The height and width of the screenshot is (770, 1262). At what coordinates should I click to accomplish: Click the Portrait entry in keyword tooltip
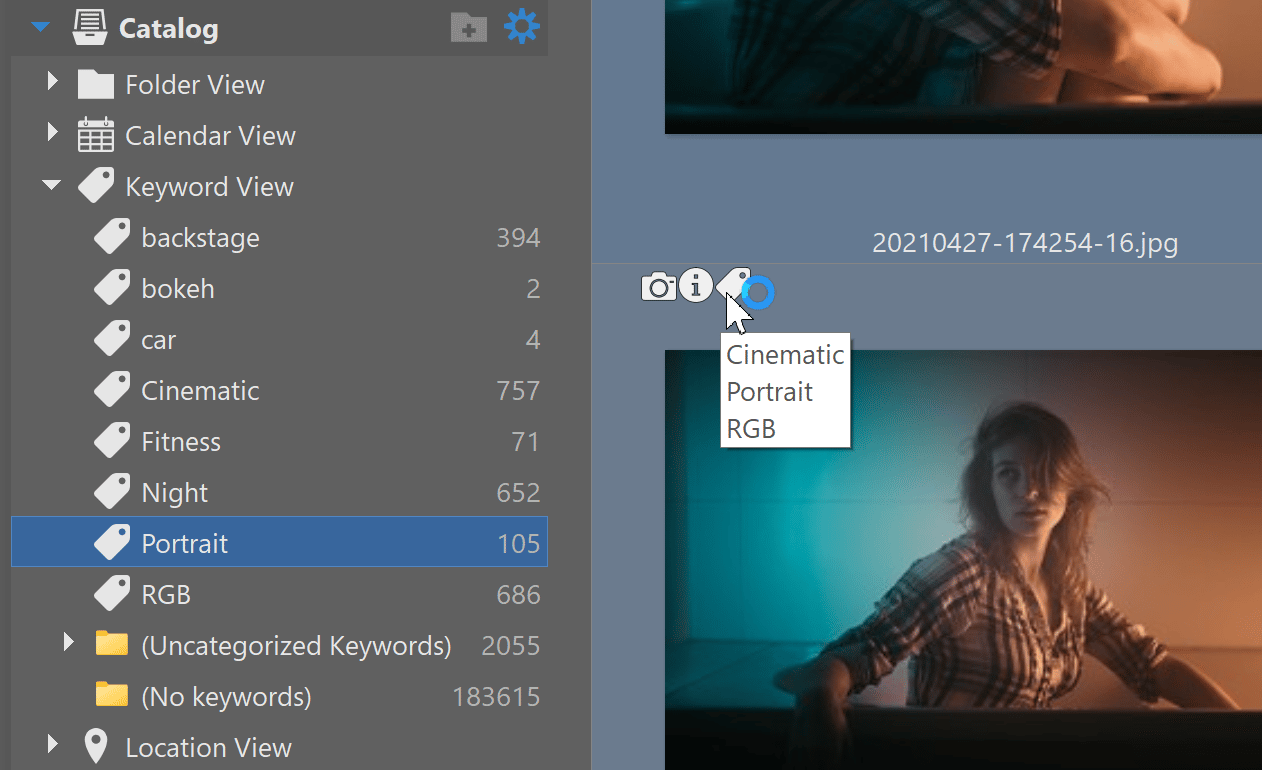point(769,392)
